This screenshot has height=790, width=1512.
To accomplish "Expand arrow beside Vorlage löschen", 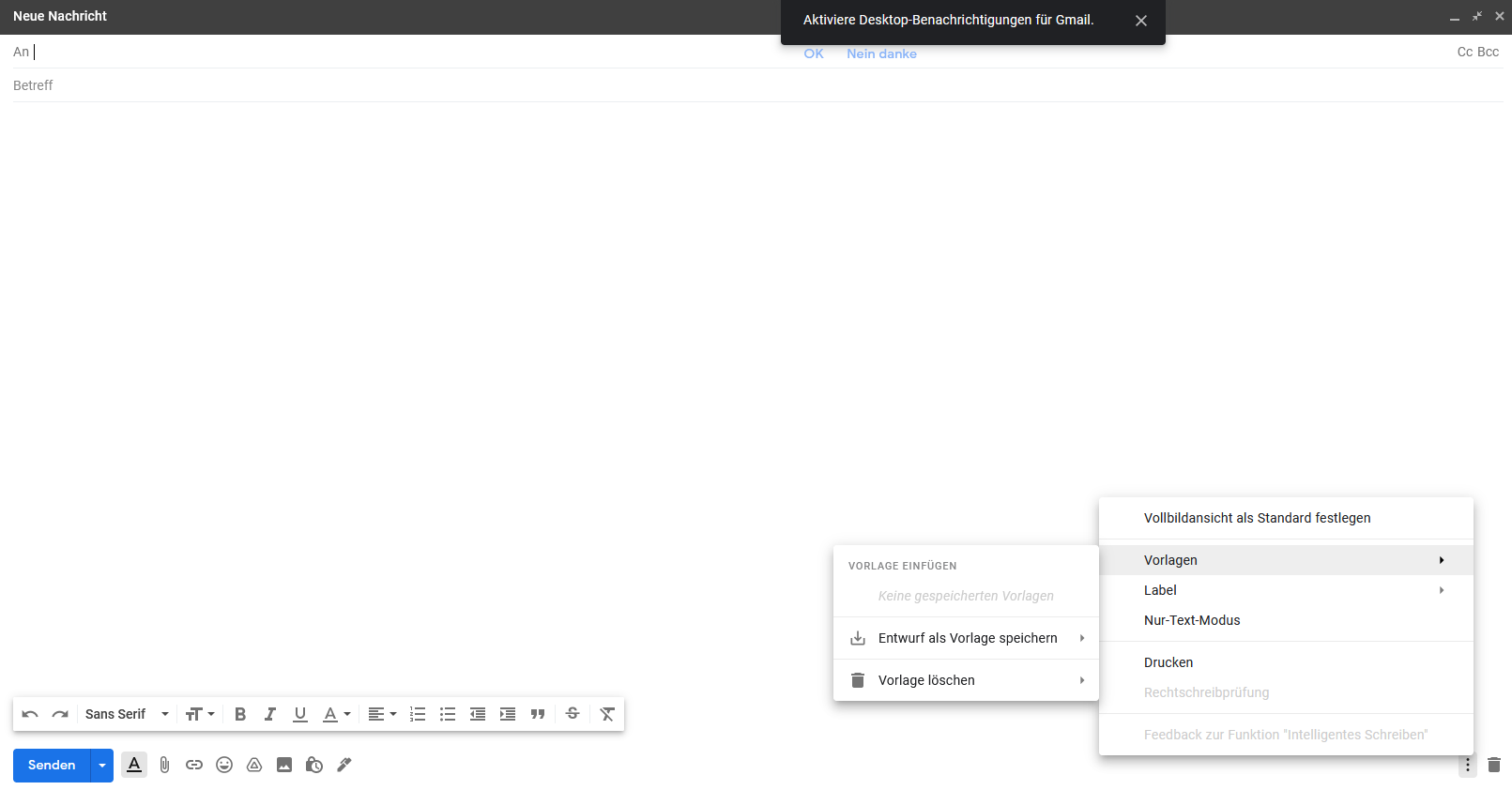I will point(1082,680).
